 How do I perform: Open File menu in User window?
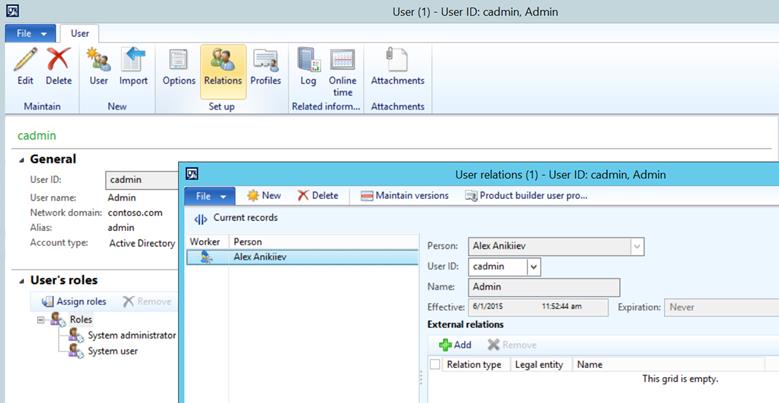click(30, 34)
